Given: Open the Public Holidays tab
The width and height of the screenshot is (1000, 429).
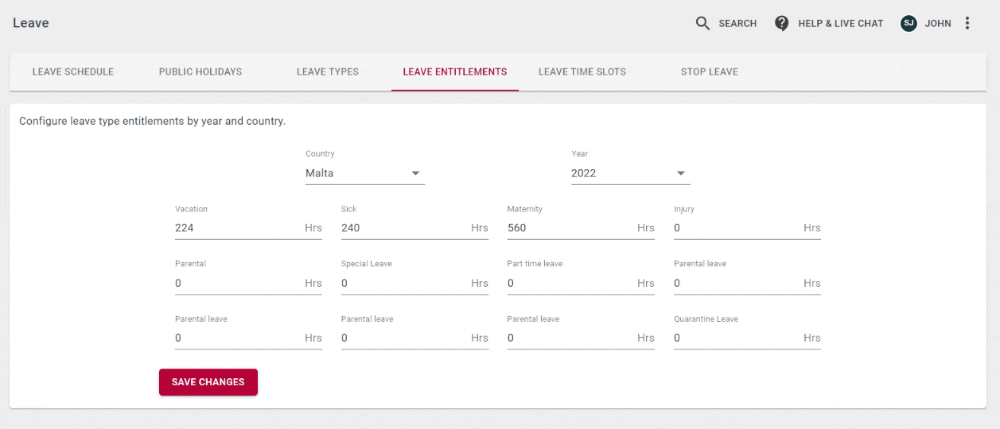Looking at the screenshot, I should [200, 72].
